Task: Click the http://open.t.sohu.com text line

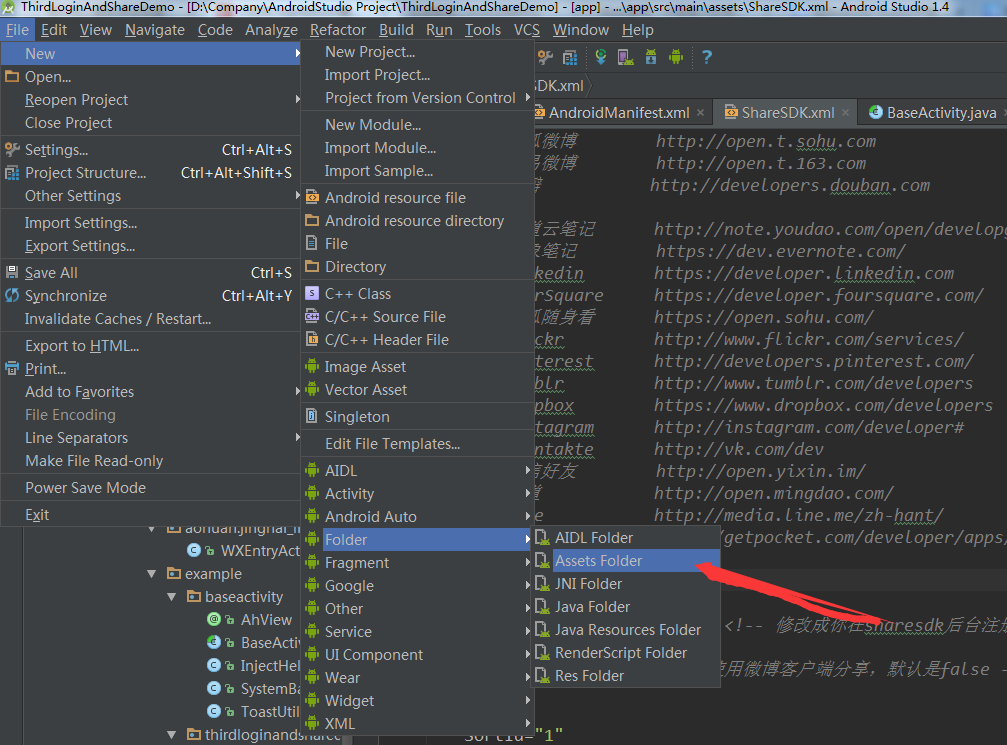Action: (766, 141)
